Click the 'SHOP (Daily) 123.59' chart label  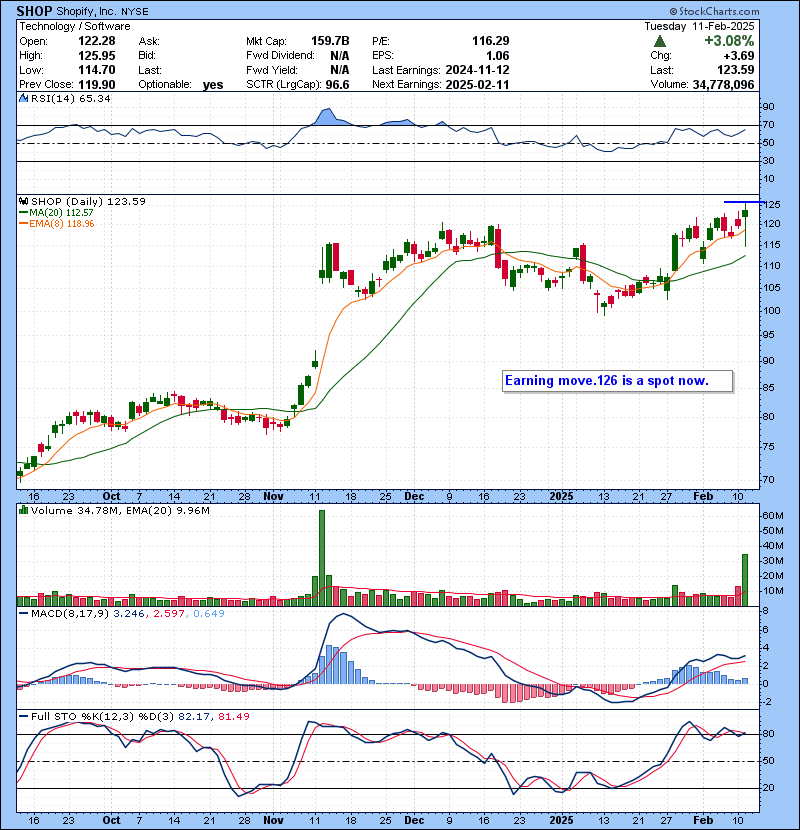click(88, 201)
